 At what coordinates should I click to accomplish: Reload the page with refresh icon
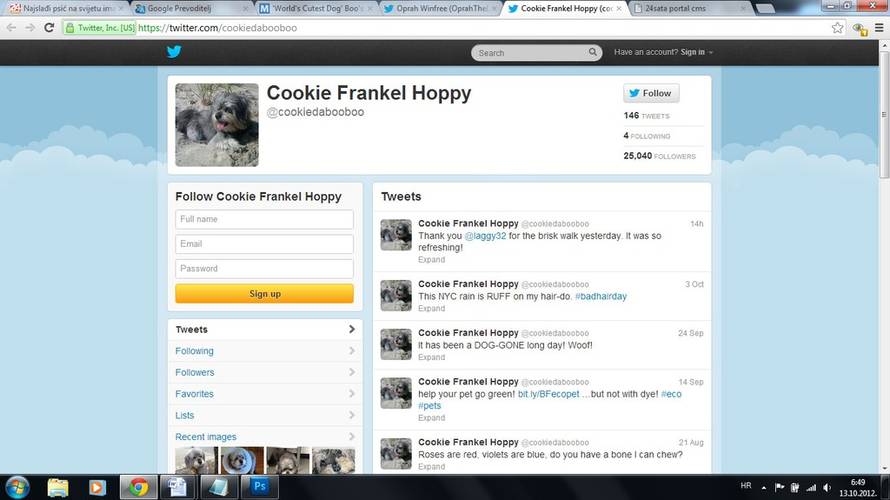tap(49, 27)
